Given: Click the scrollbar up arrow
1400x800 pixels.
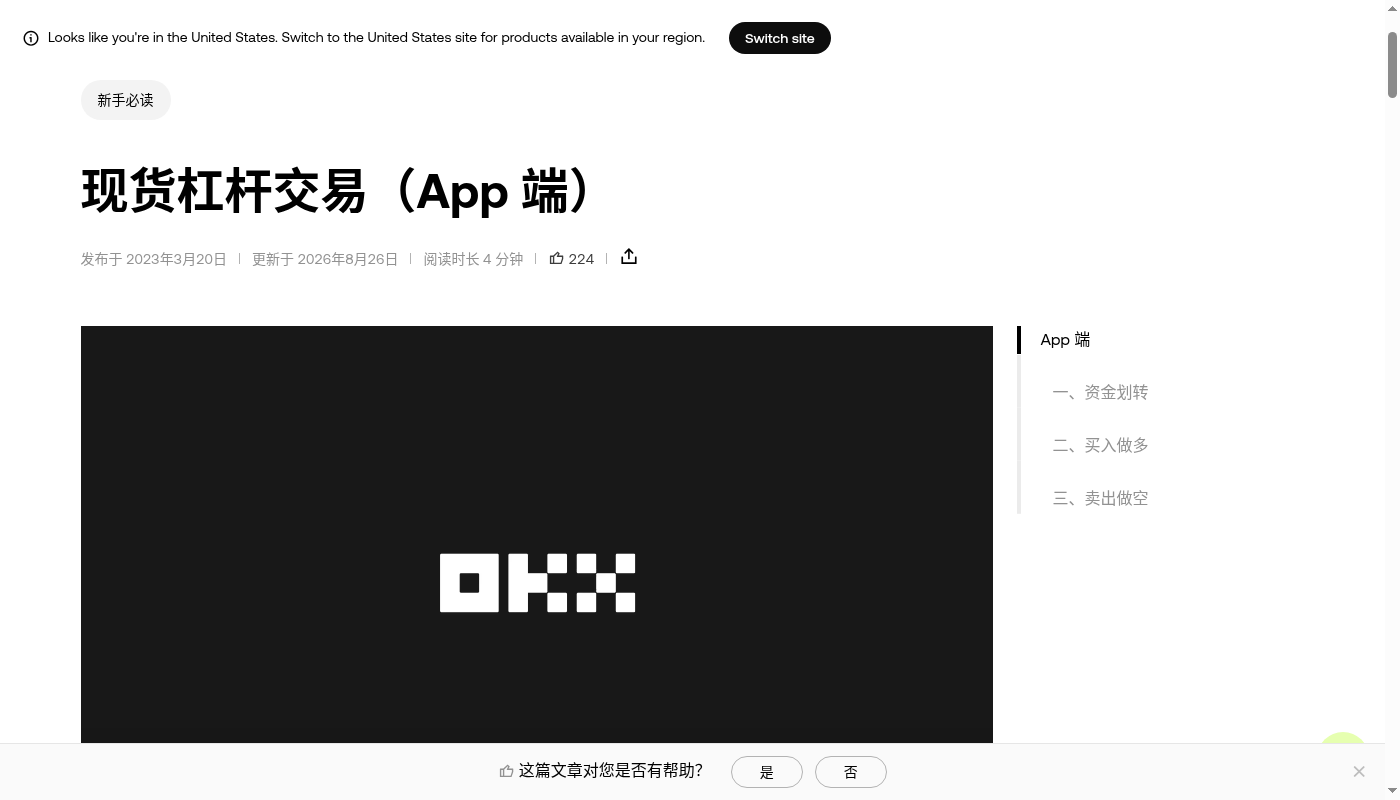Looking at the screenshot, I should 1392,8.
